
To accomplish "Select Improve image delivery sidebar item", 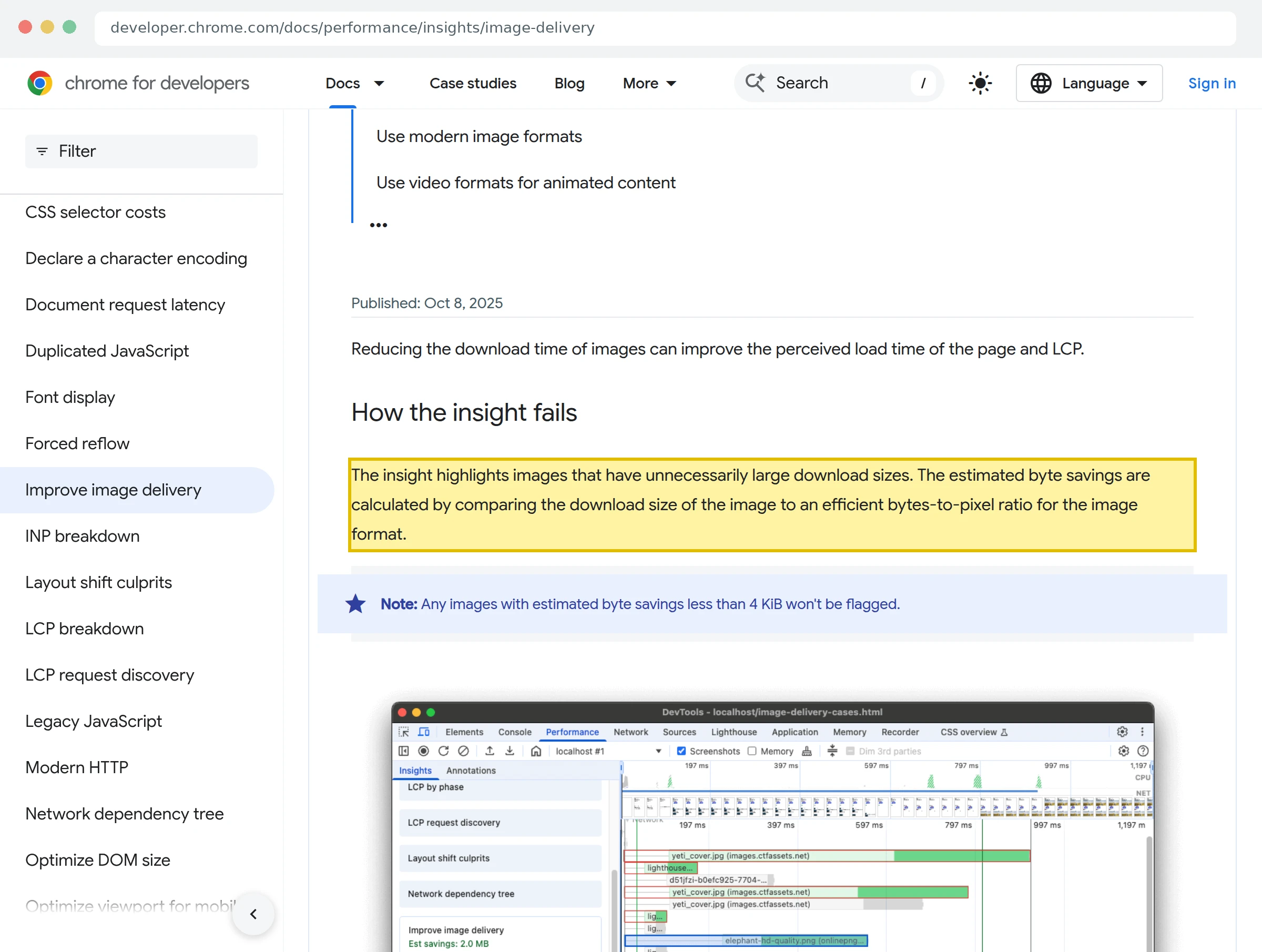I will pos(137,490).
